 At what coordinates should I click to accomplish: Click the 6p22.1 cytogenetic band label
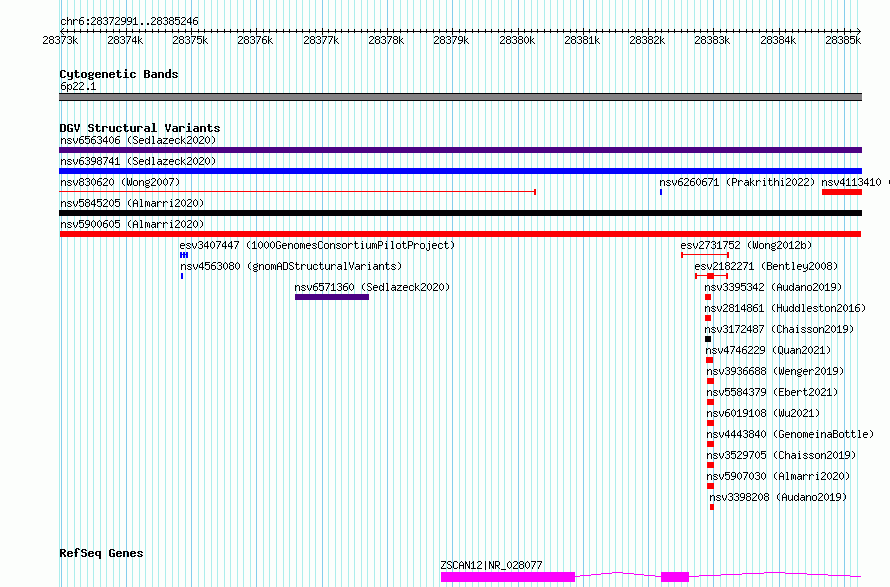click(78, 86)
